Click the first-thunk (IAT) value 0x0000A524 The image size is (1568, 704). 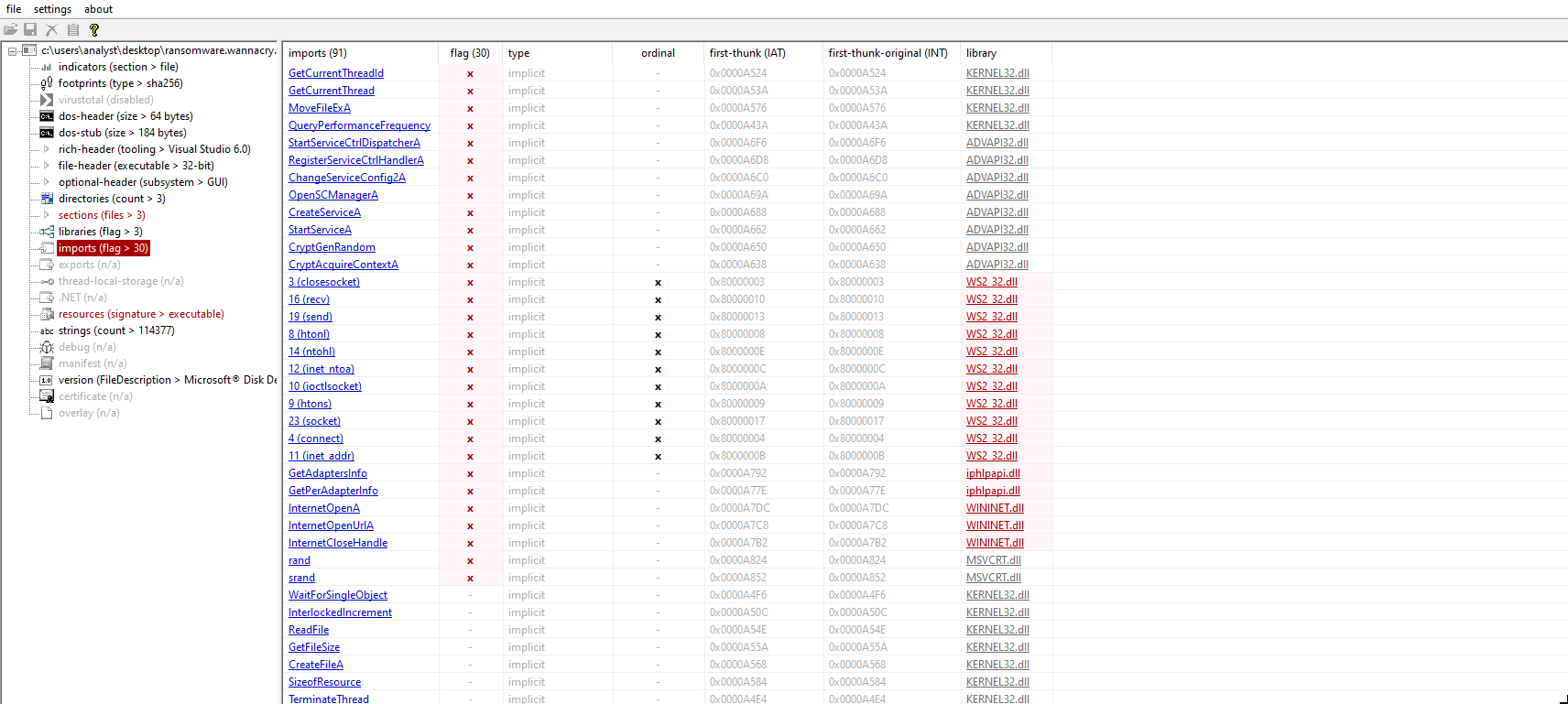click(x=738, y=73)
